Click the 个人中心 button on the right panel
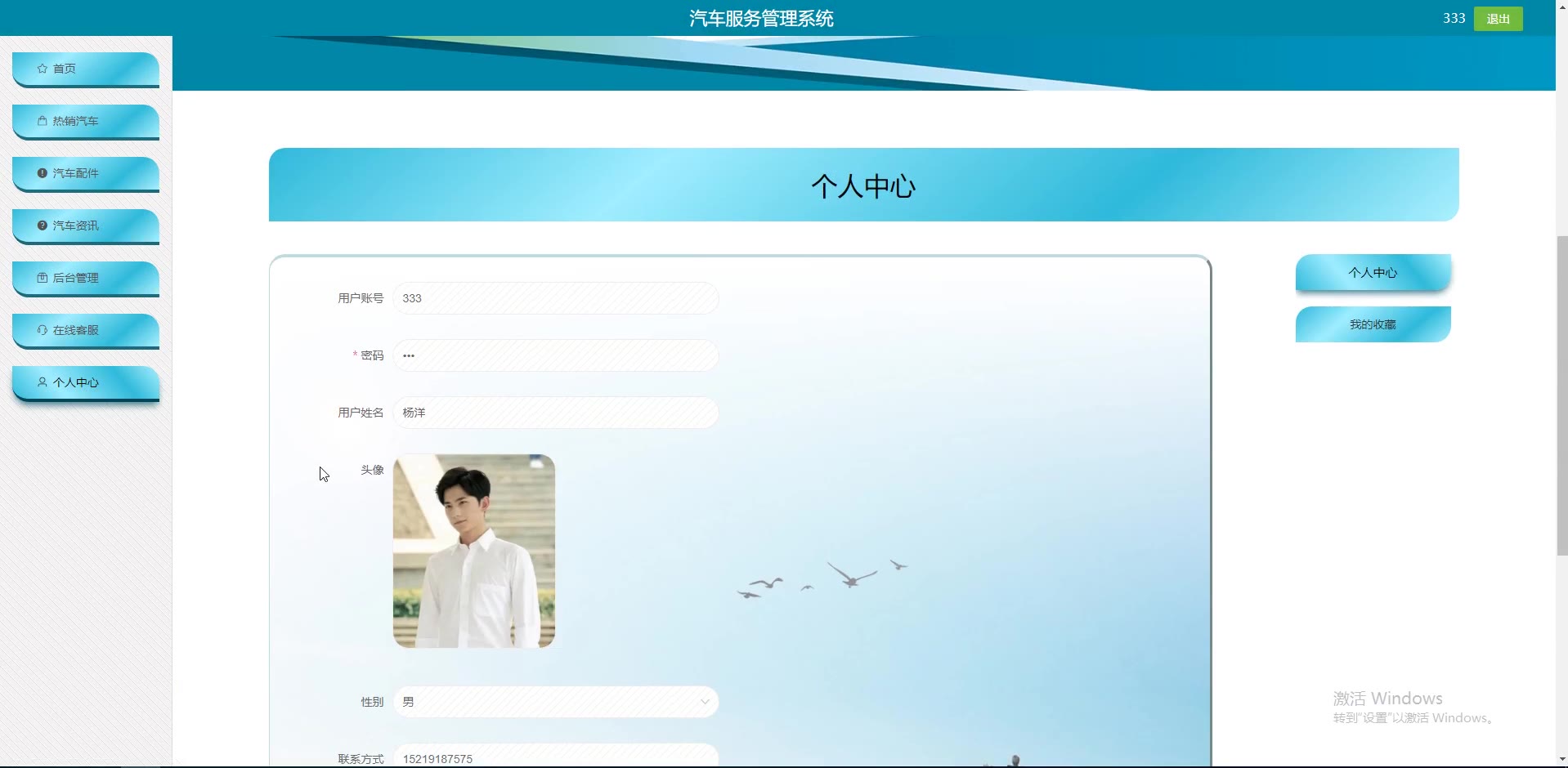Screen dimensions: 1568x768 [1373, 273]
